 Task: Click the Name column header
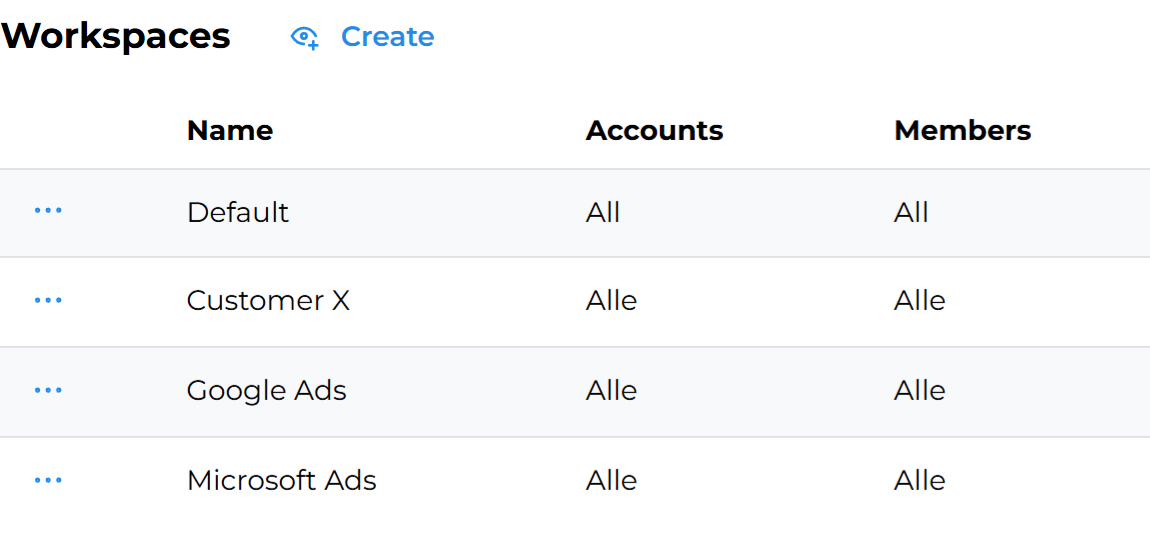[x=230, y=130]
